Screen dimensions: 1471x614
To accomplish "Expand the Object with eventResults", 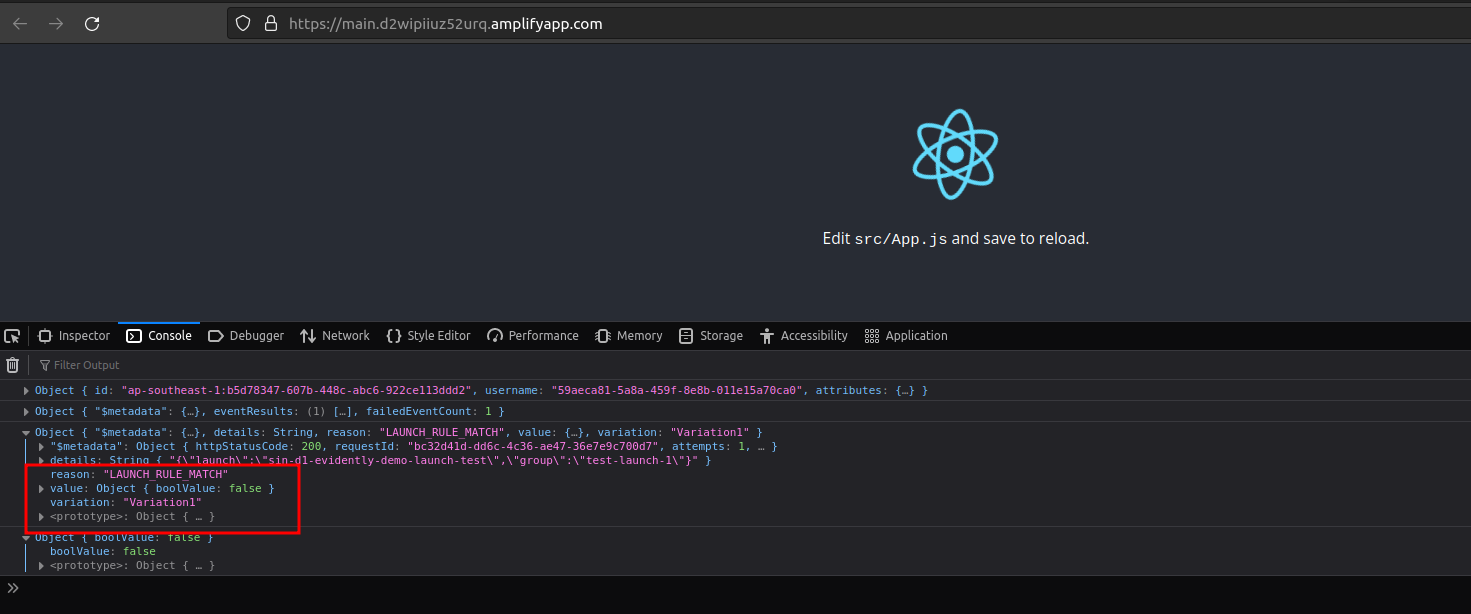I will 26,412.
